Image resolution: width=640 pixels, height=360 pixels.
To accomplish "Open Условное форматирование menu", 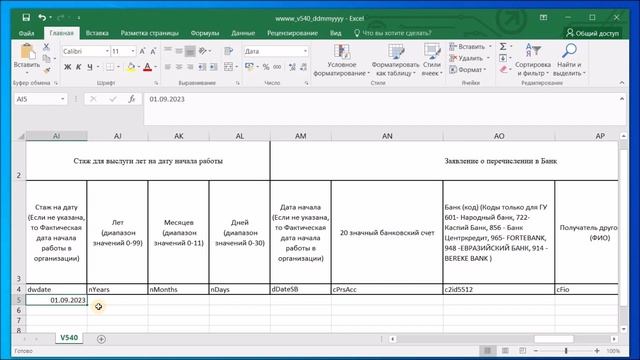I will pos(342,60).
